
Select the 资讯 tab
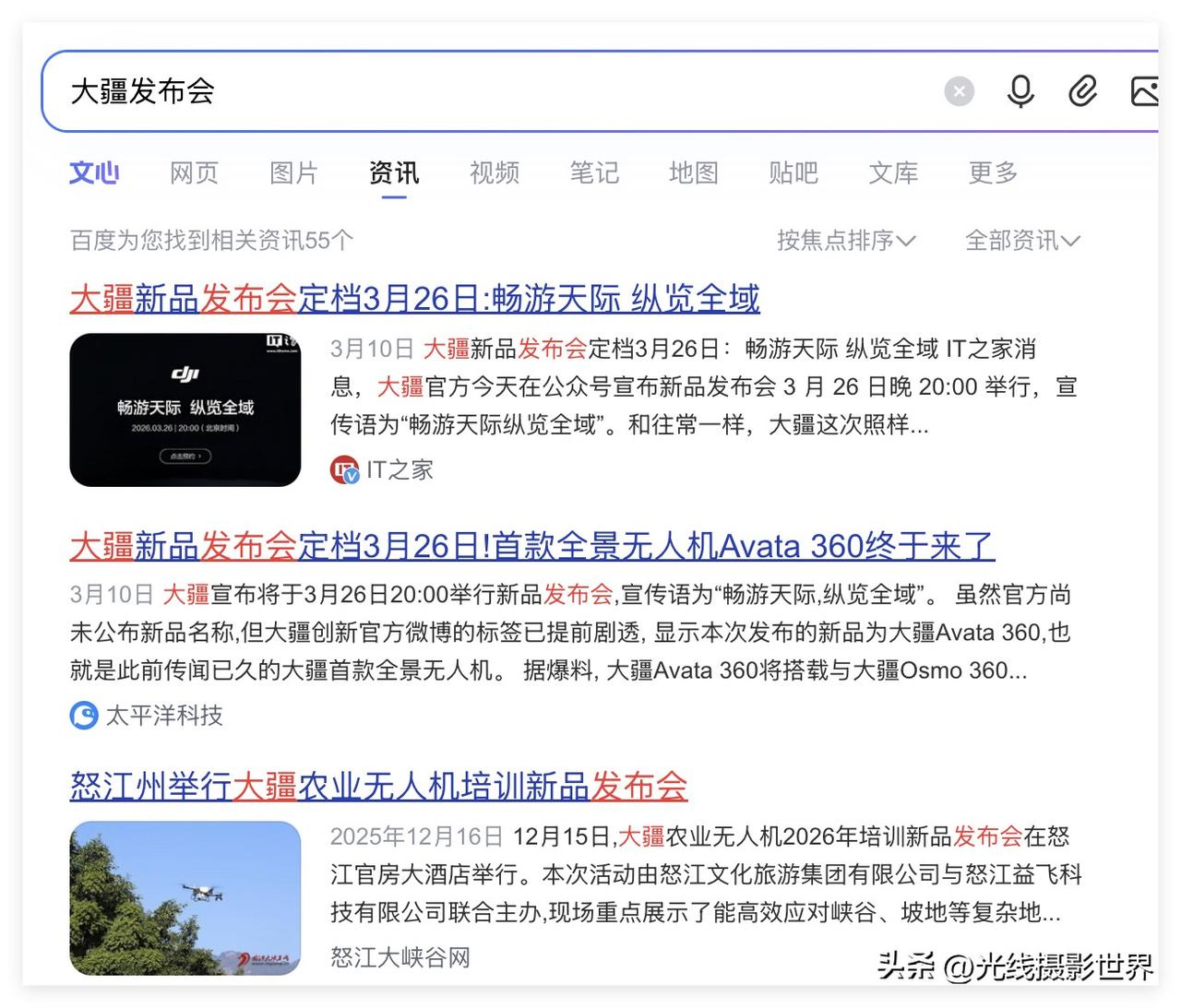[x=394, y=172]
